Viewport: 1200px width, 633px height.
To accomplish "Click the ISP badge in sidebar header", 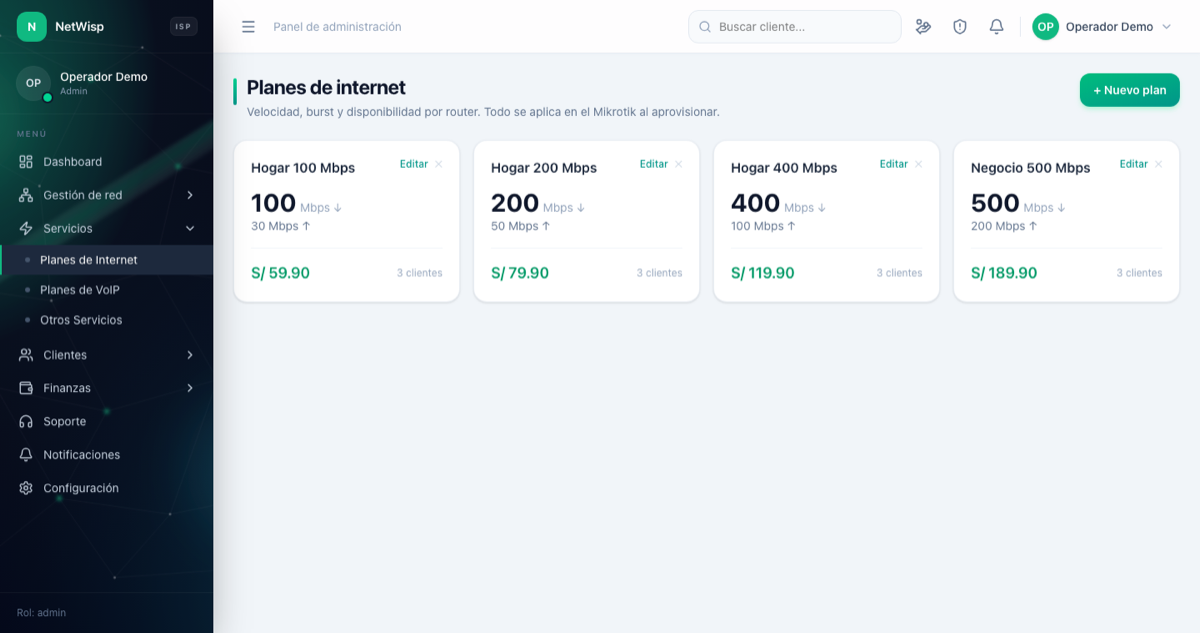I will pos(183,27).
